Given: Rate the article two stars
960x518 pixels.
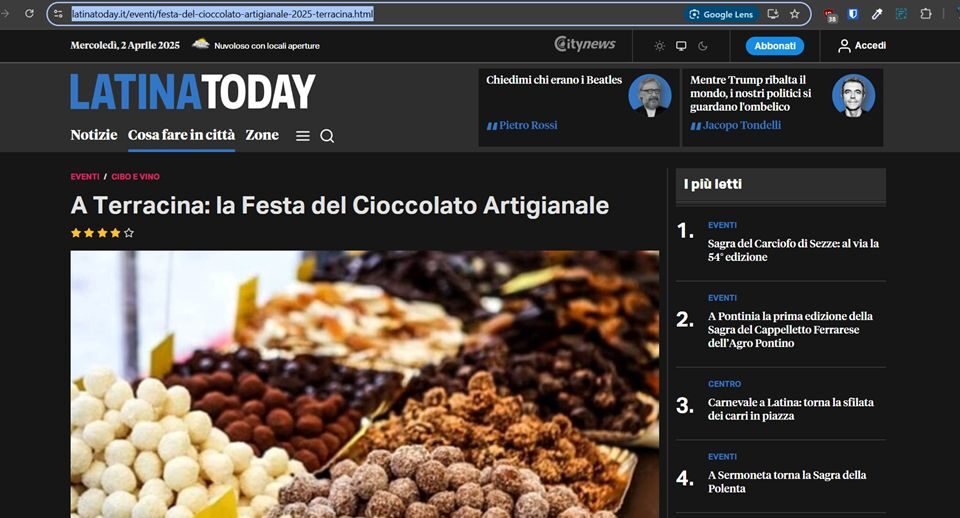Looking at the screenshot, I should 89,233.
